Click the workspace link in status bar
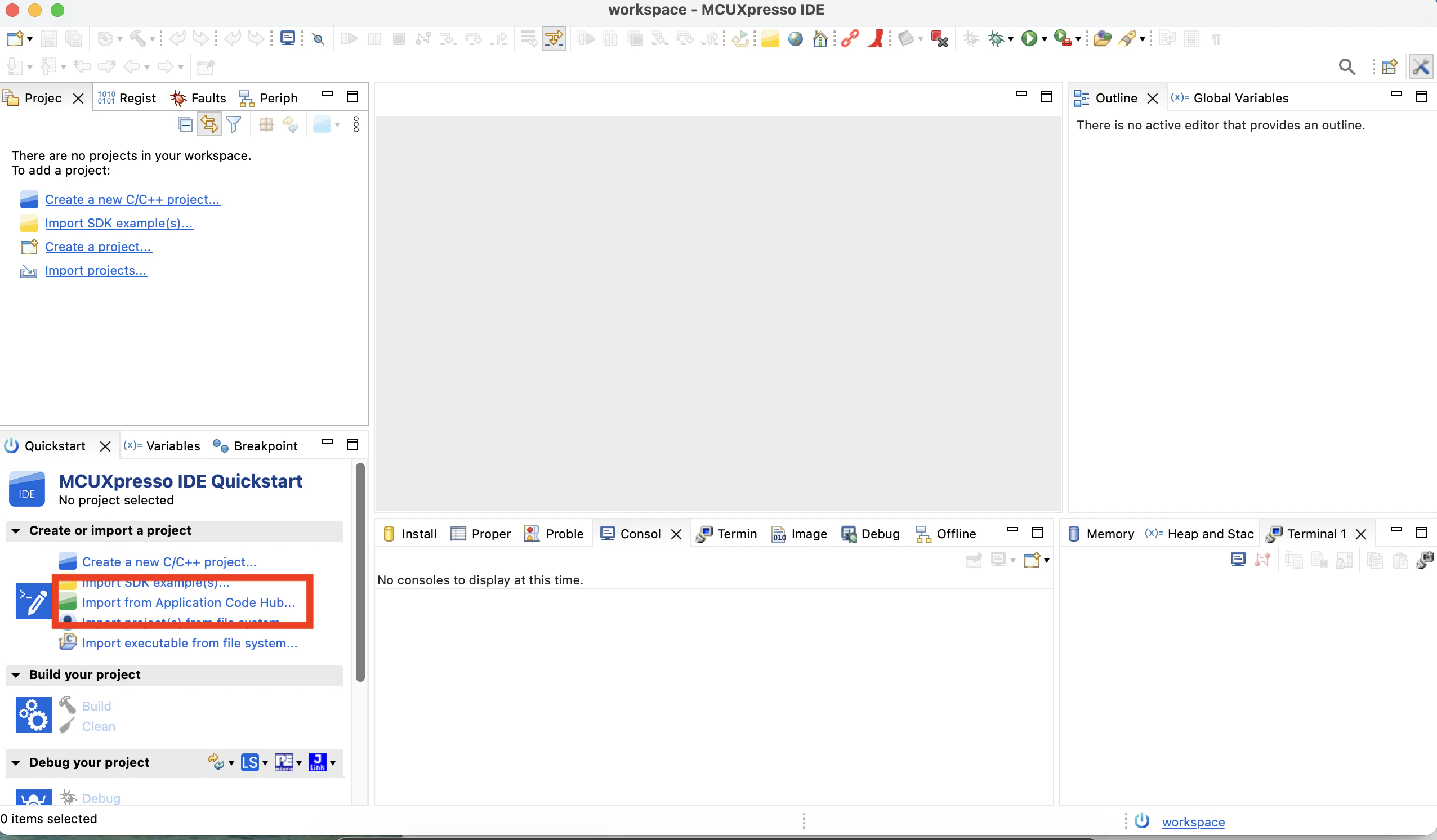The height and width of the screenshot is (840, 1437). click(1193, 822)
